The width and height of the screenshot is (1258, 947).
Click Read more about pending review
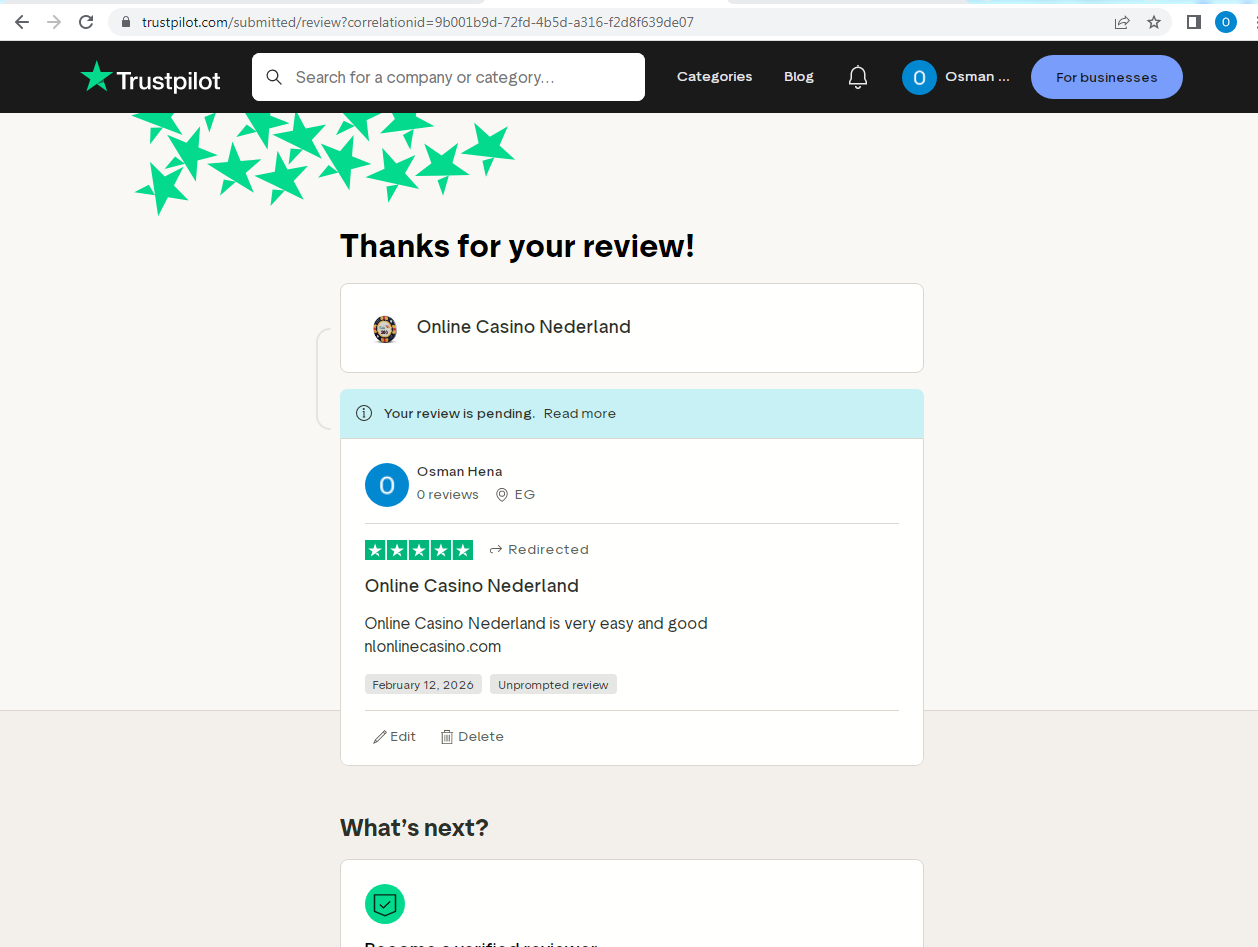[580, 413]
